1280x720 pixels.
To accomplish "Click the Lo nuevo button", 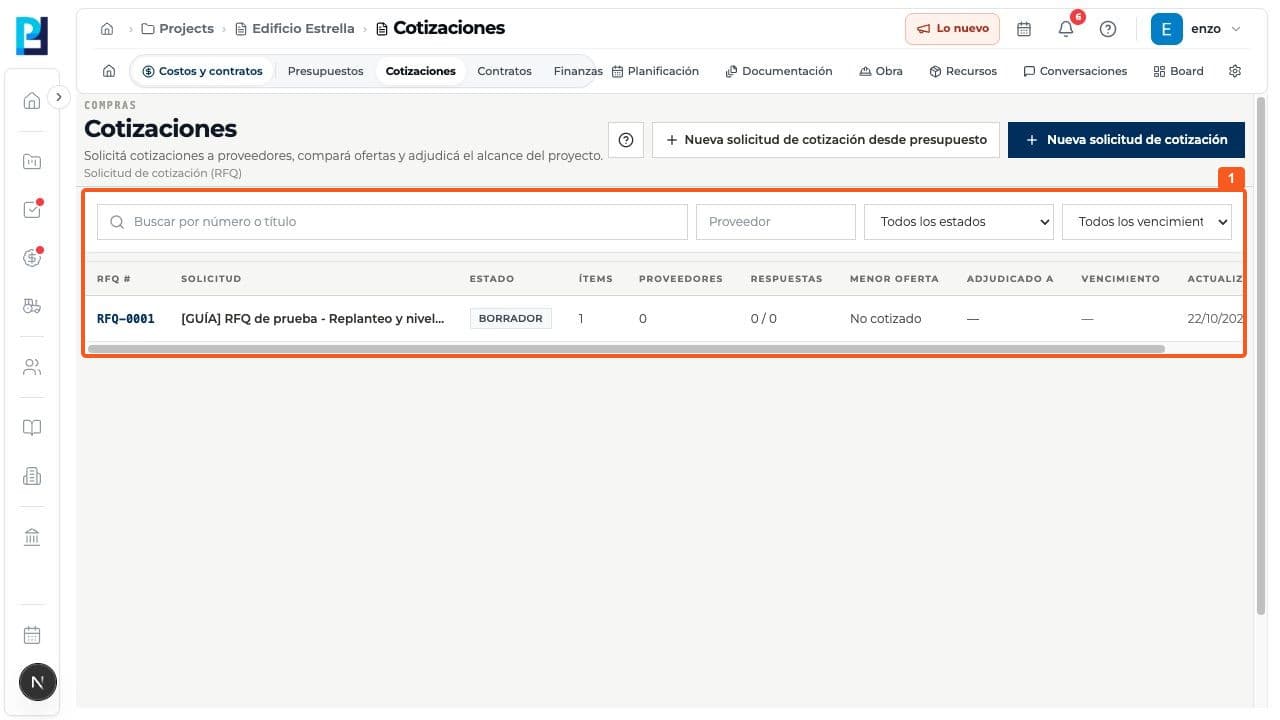I will [x=954, y=29].
